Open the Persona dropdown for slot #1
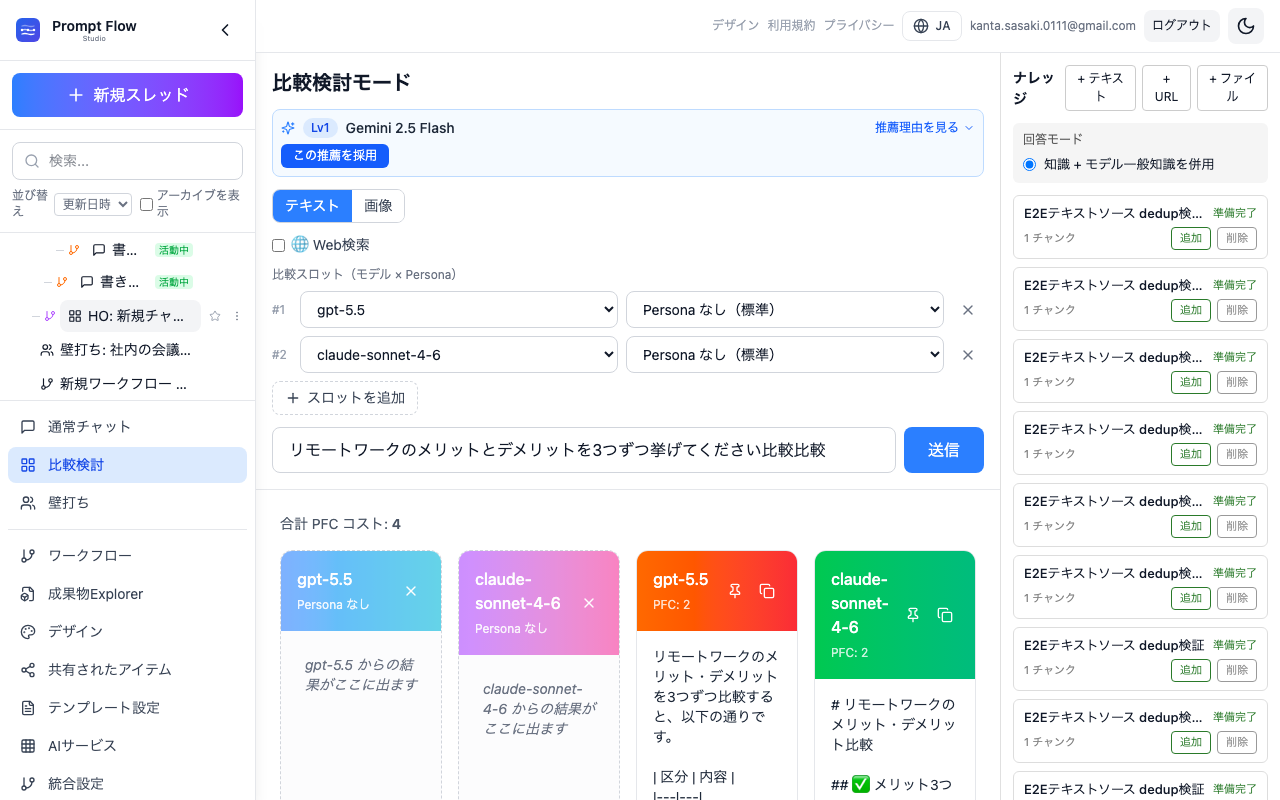The image size is (1280, 800). [x=785, y=310]
